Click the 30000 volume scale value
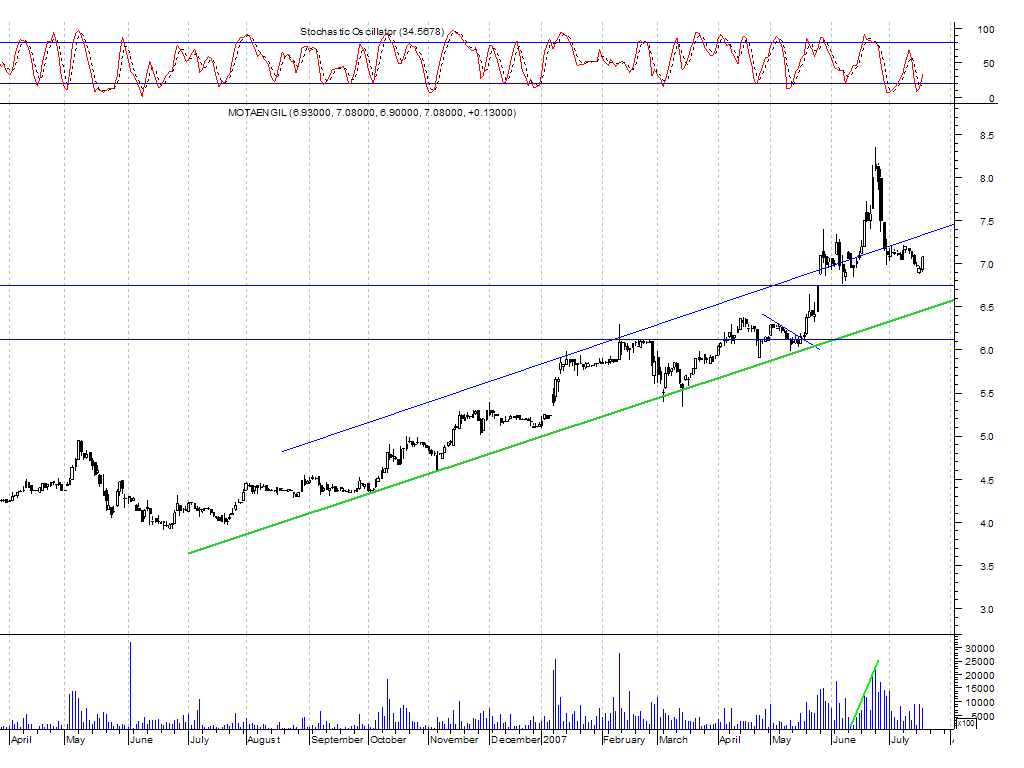Viewport: 1024px width, 768px height. pos(980,648)
